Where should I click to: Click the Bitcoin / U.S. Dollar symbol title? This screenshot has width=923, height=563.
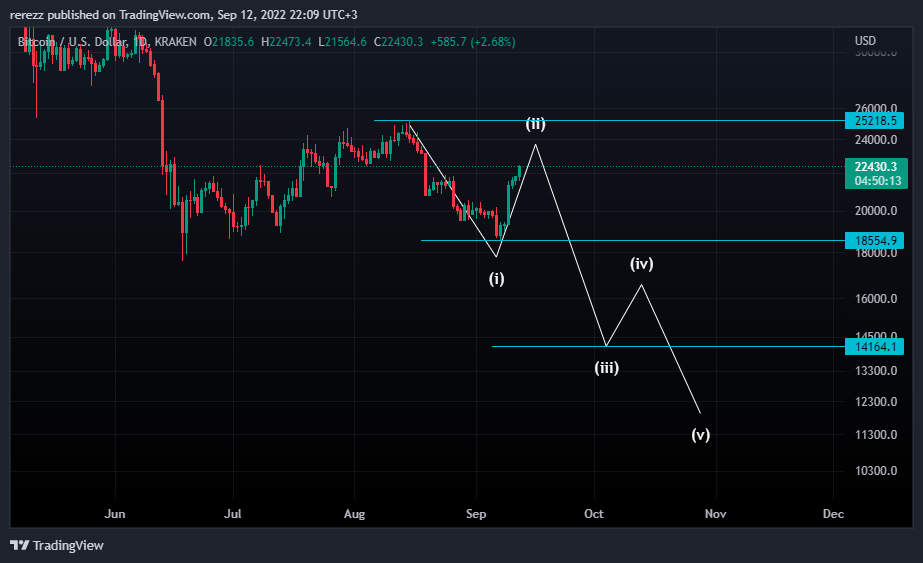pos(72,42)
